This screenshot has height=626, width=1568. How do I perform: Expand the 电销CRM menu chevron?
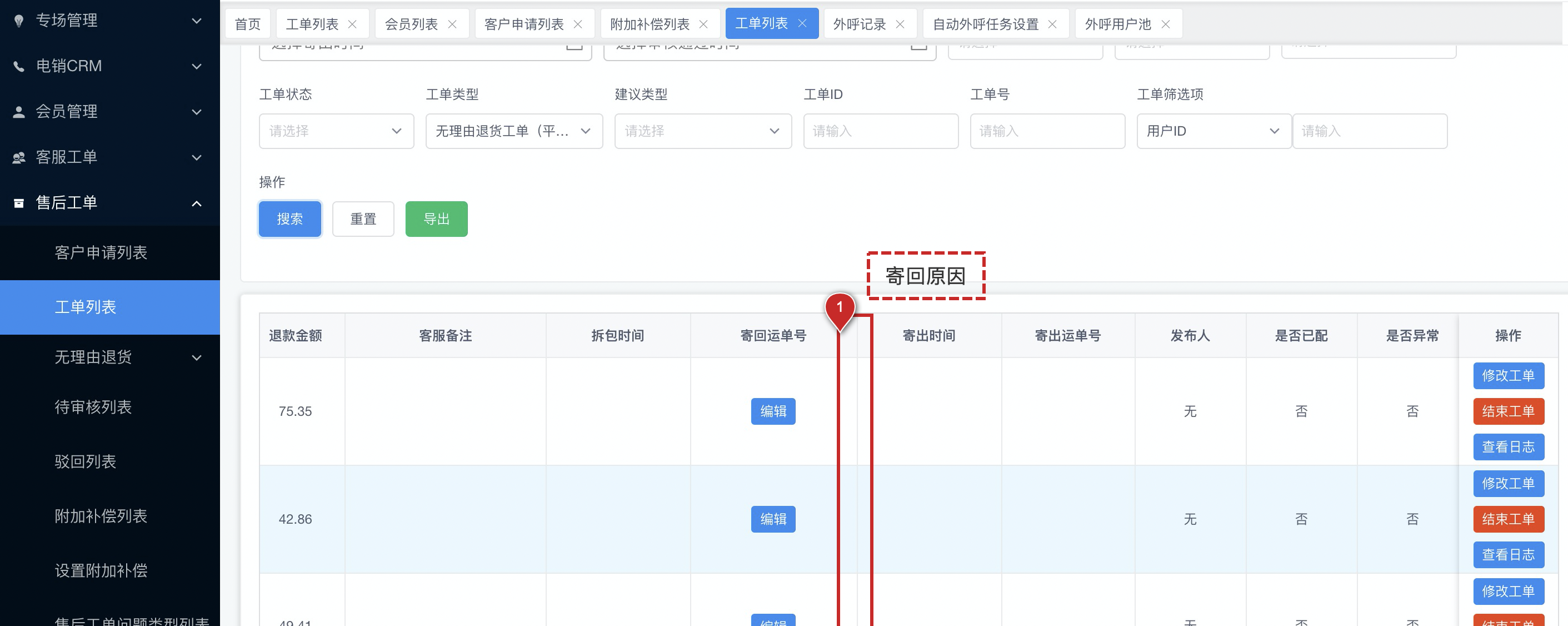point(197,66)
